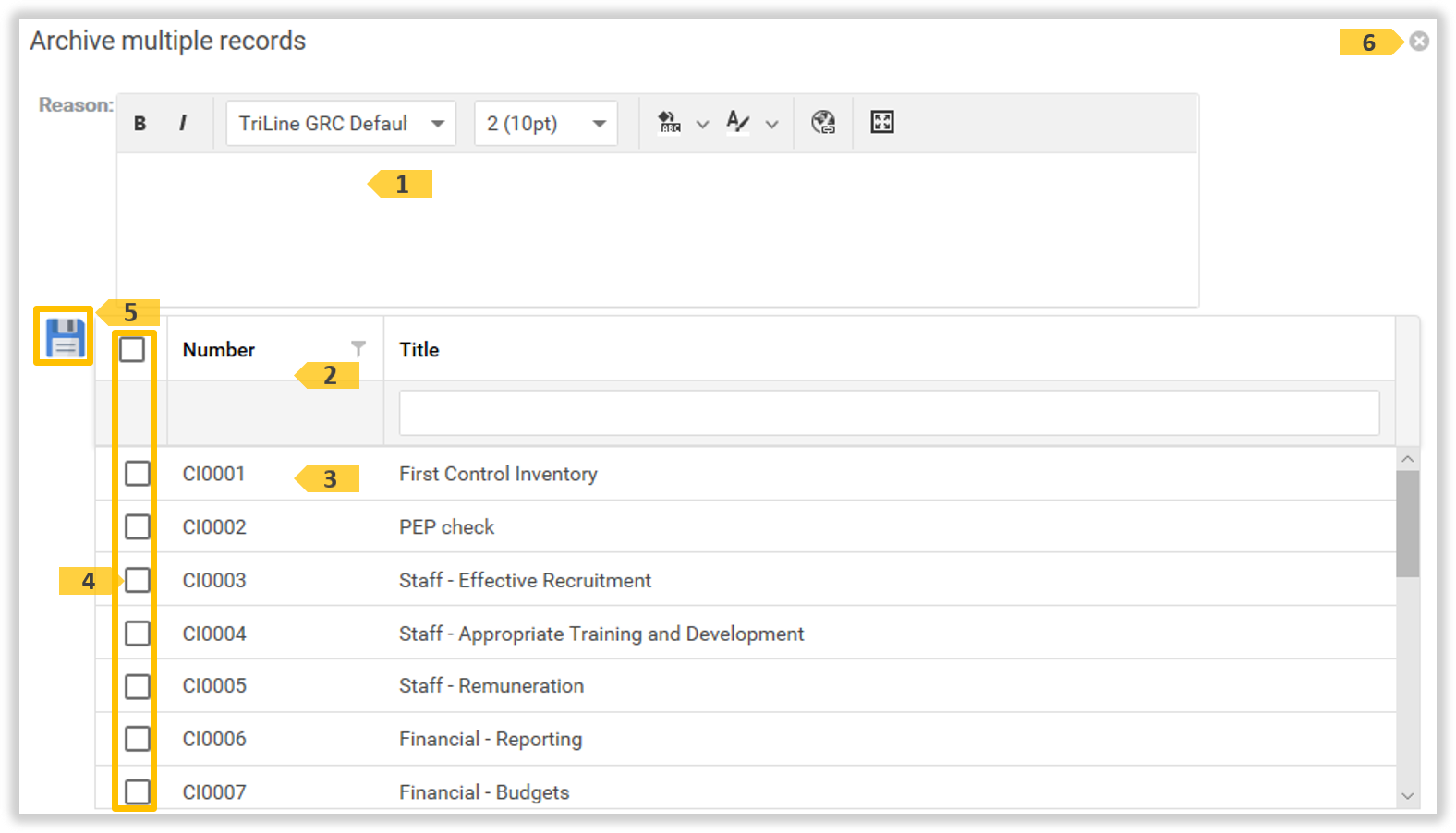Screen dimensions: 1456x833
Task: Expand the background color dropdown arrow
Action: 703,124
